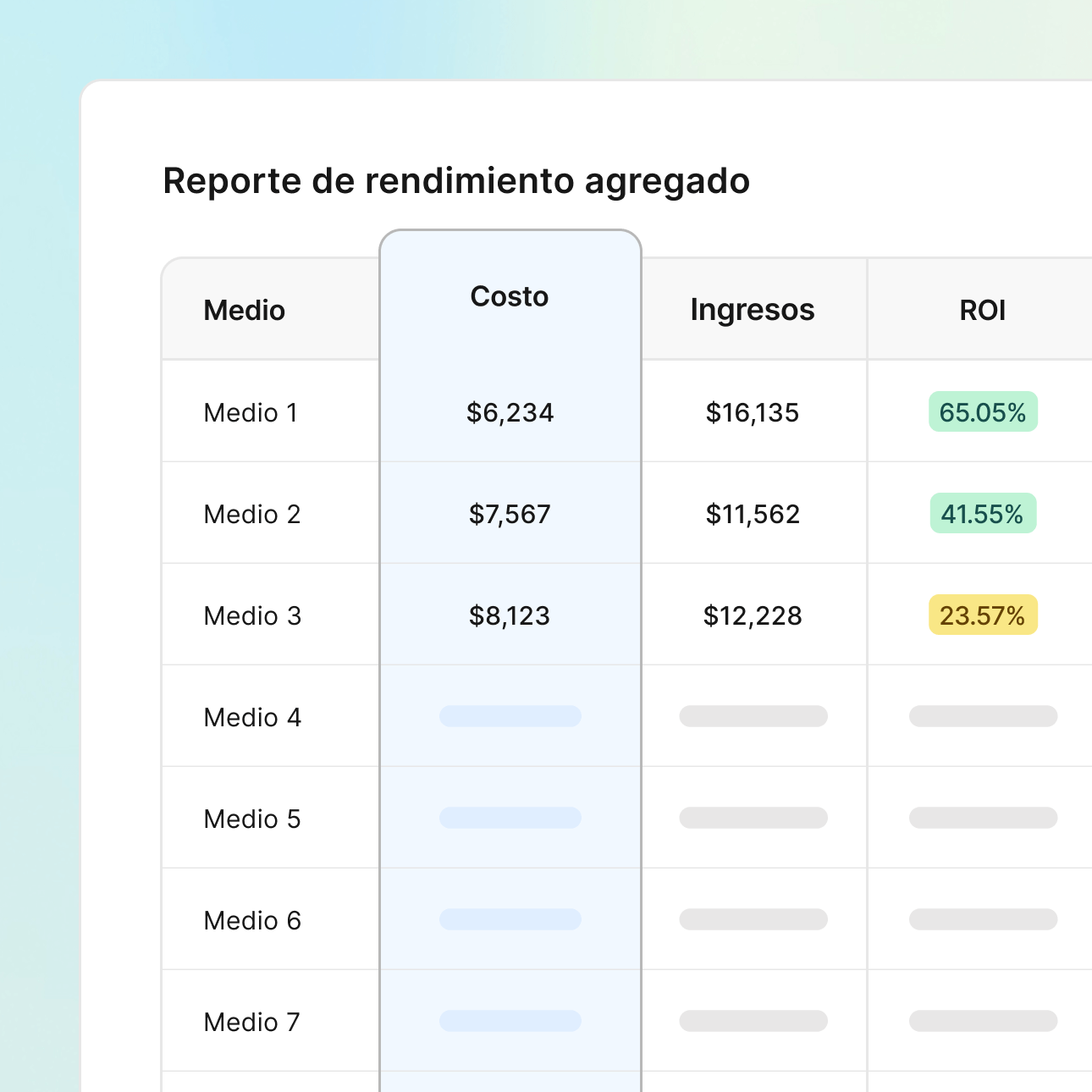
Task: Click the green 41.55% ROI badge
Action: click(x=982, y=513)
